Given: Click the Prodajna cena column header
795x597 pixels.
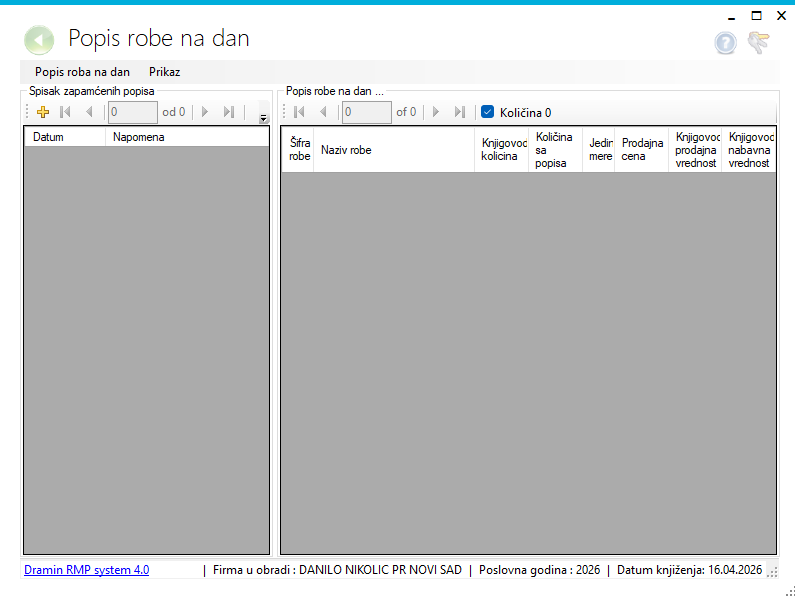Looking at the screenshot, I should tap(641, 150).
